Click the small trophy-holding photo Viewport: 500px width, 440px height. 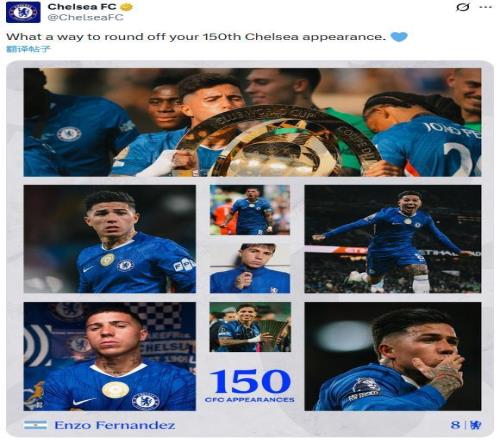250,327
